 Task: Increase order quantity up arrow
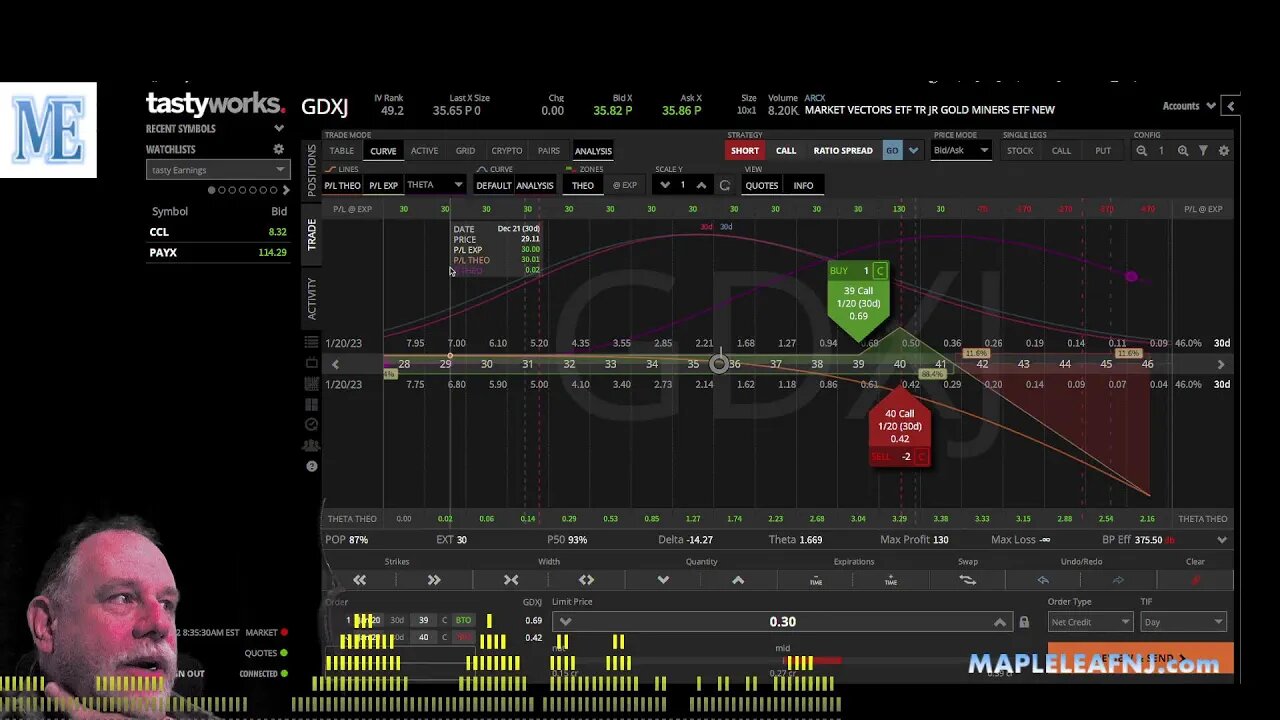pyautogui.click(x=738, y=580)
